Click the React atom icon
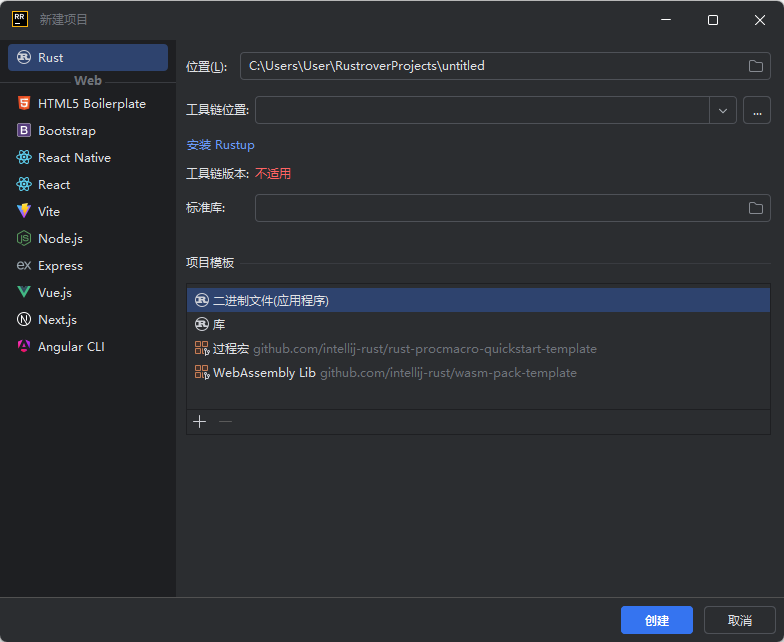Viewport: 784px width, 642px height. tap(24, 184)
